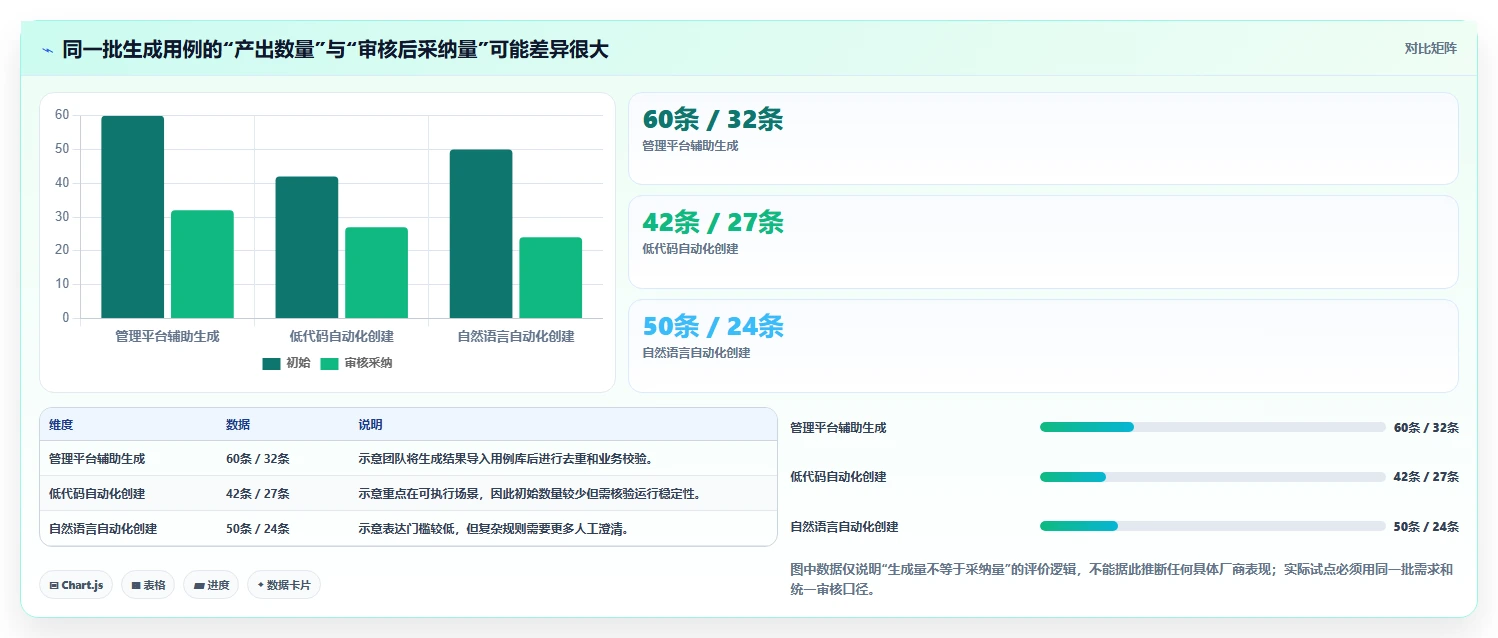The width and height of the screenshot is (1498, 638).
Task: Click the 数据卡片 tag chip
Action: pos(284,585)
